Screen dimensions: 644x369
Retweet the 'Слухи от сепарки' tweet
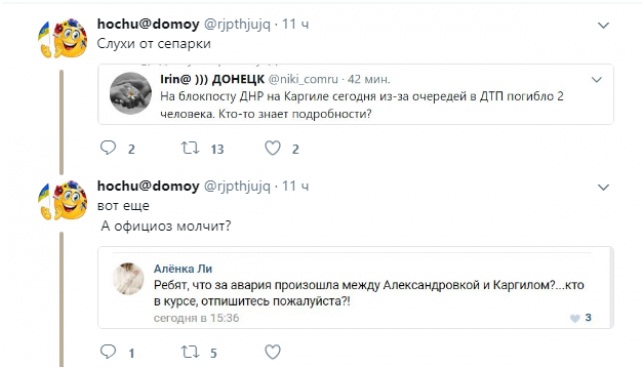(191, 148)
